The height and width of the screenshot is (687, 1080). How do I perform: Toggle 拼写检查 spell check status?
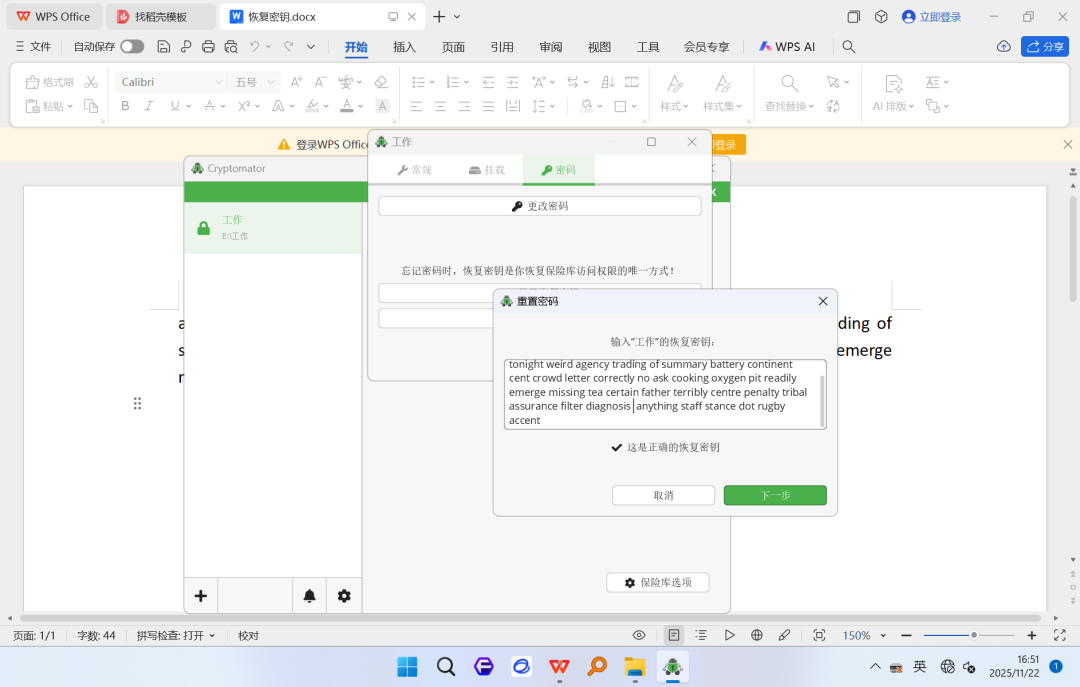click(176, 635)
